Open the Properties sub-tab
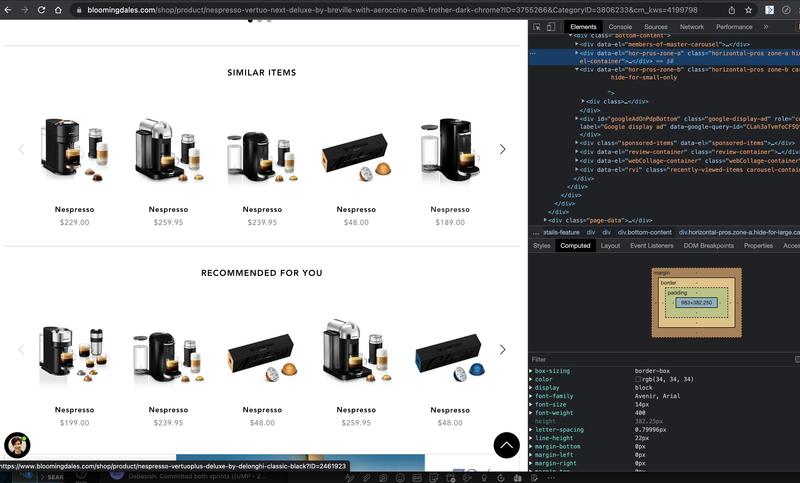The width and height of the screenshot is (800, 483). pos(758,246)
